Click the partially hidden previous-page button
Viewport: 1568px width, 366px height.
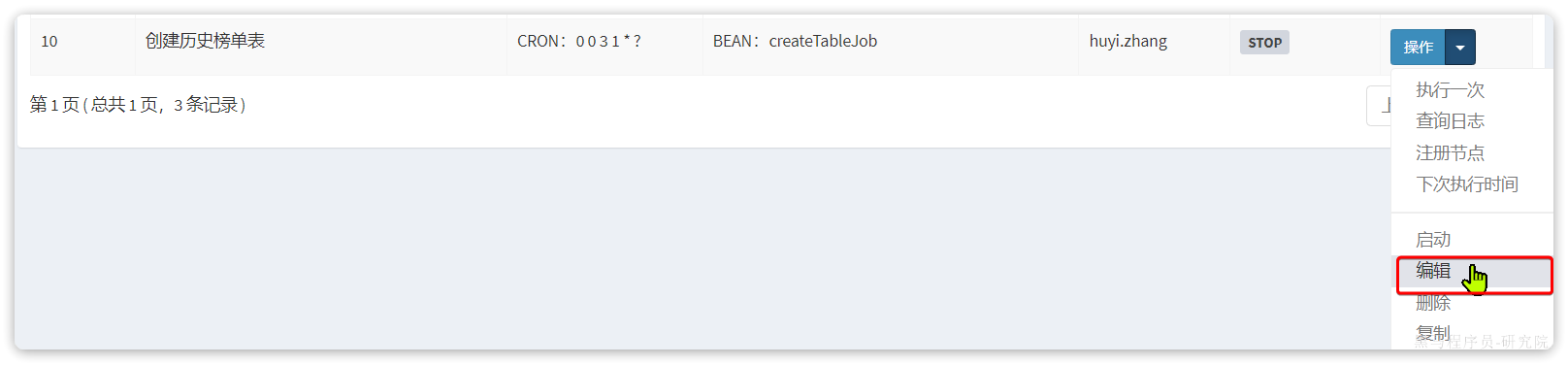pos(1379,105)
